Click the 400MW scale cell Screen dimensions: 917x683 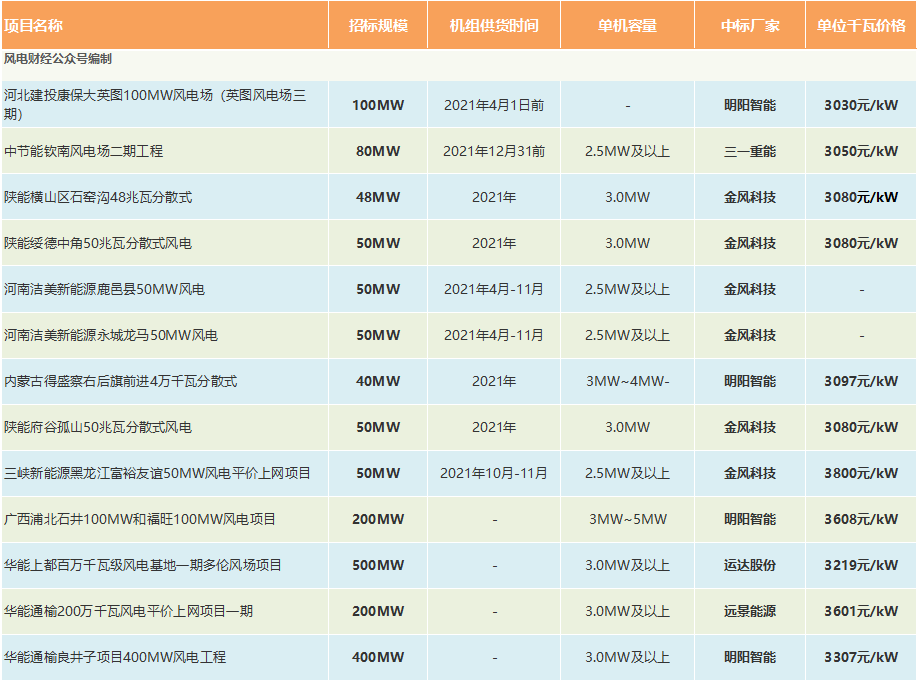pos(378,657)
